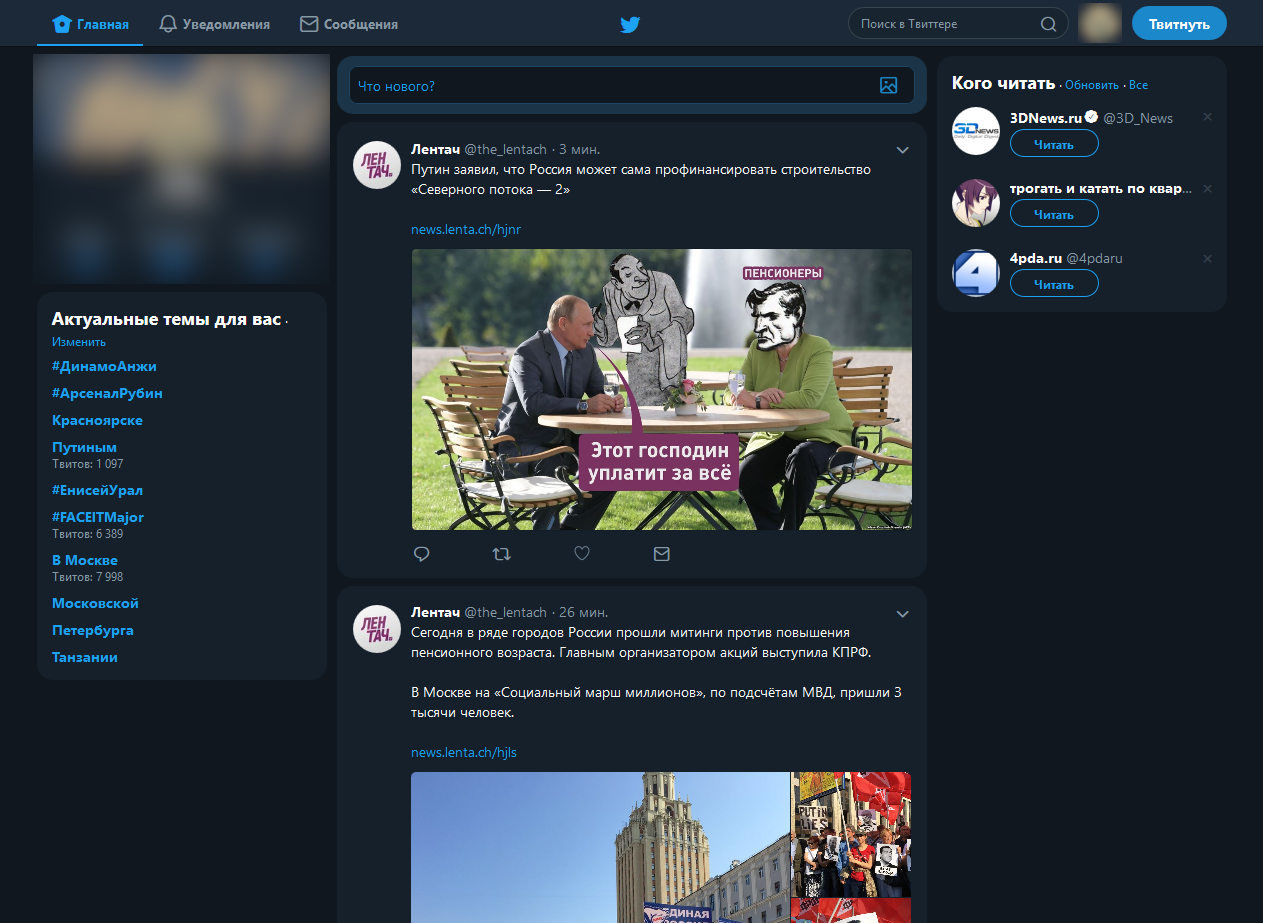Follow трогать и катать with Читать
Viewport: 1263px width, 923px height.
[x=1054, y=214]
